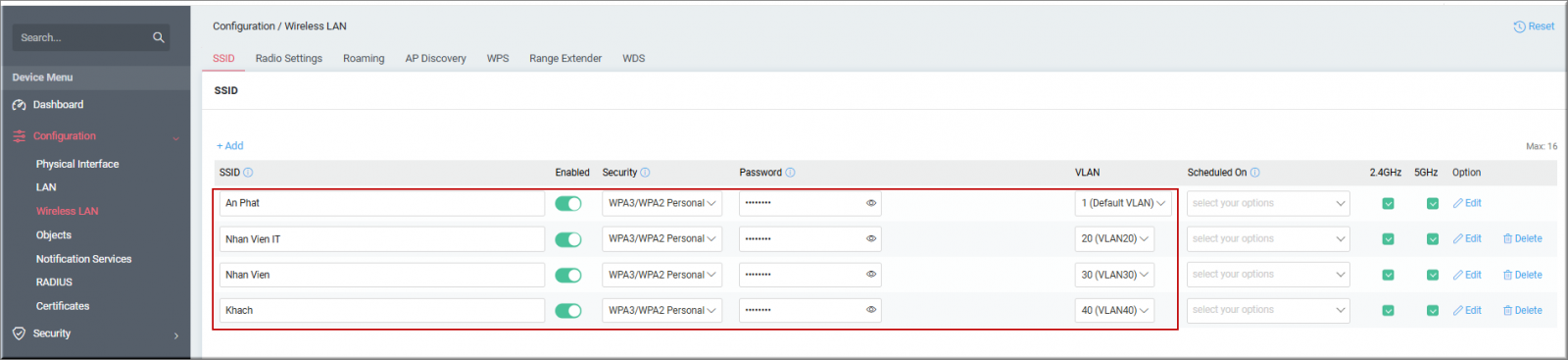This screenshot has height=360, width=1568.
Task: Uncheck 2.4GHz for An Phat
Action: pos(1388,203)
